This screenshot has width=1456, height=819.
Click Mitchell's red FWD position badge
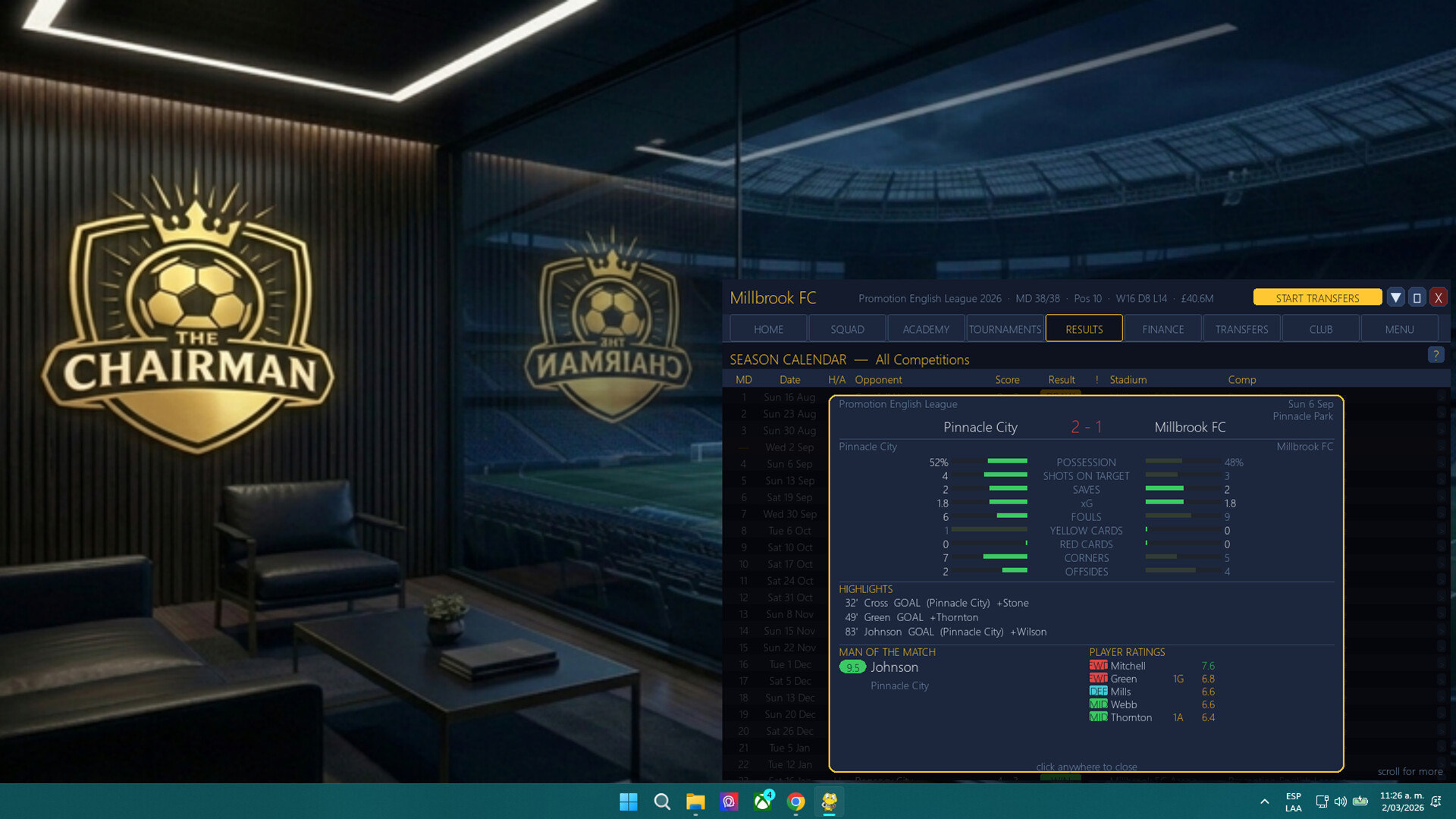1098,666
